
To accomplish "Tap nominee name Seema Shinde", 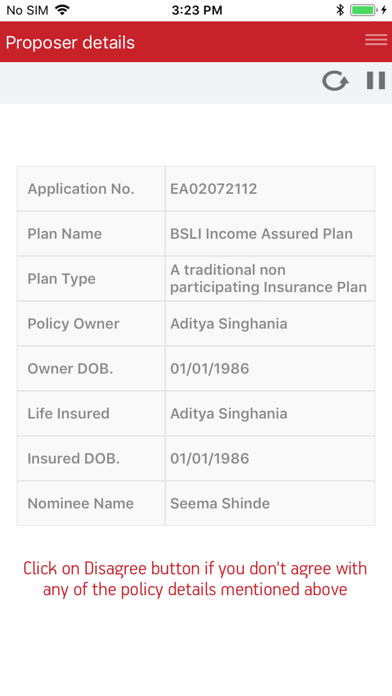I will point(220,503).
